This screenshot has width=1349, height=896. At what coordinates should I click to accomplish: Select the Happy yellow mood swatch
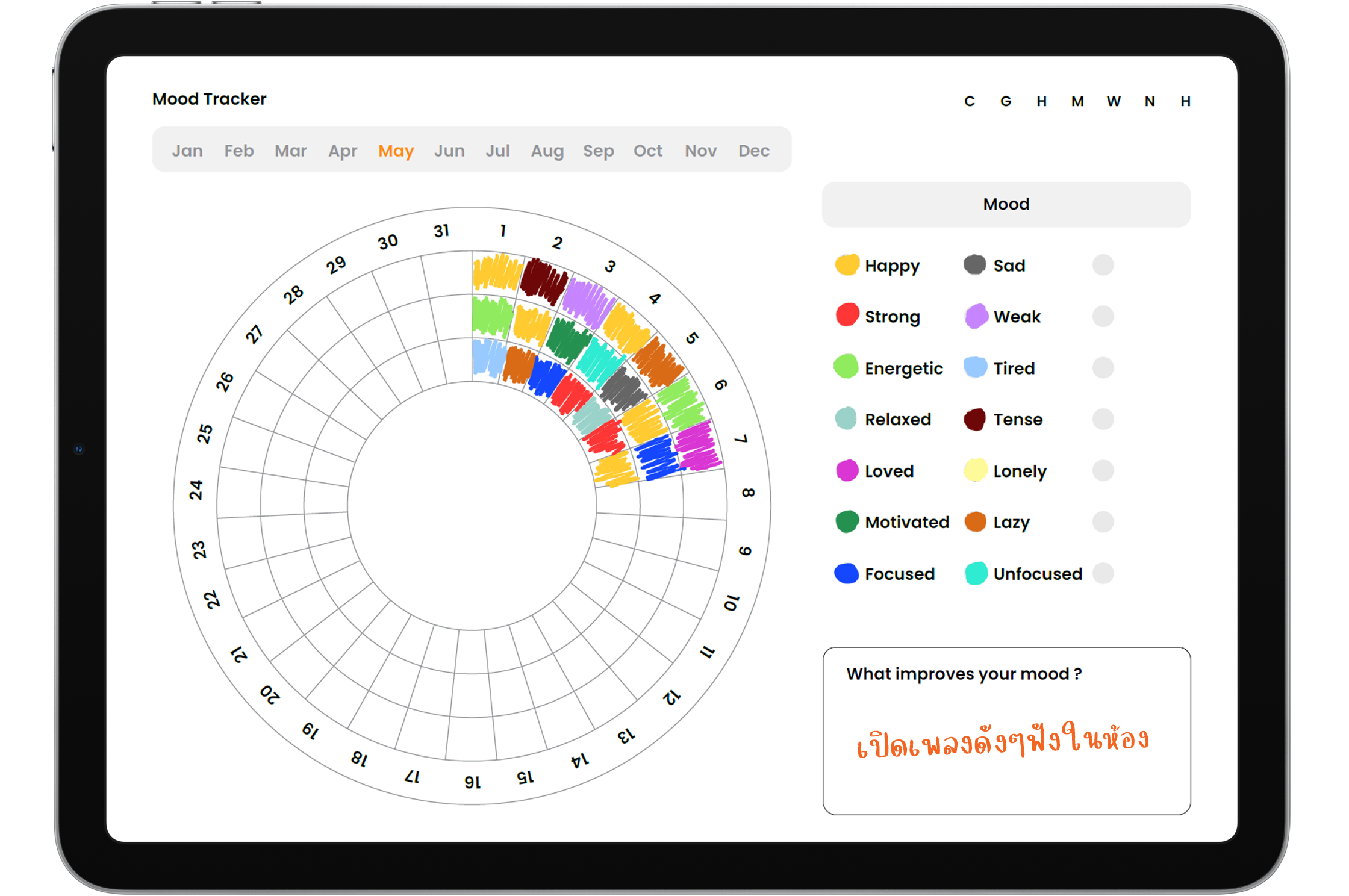(847, 265)
